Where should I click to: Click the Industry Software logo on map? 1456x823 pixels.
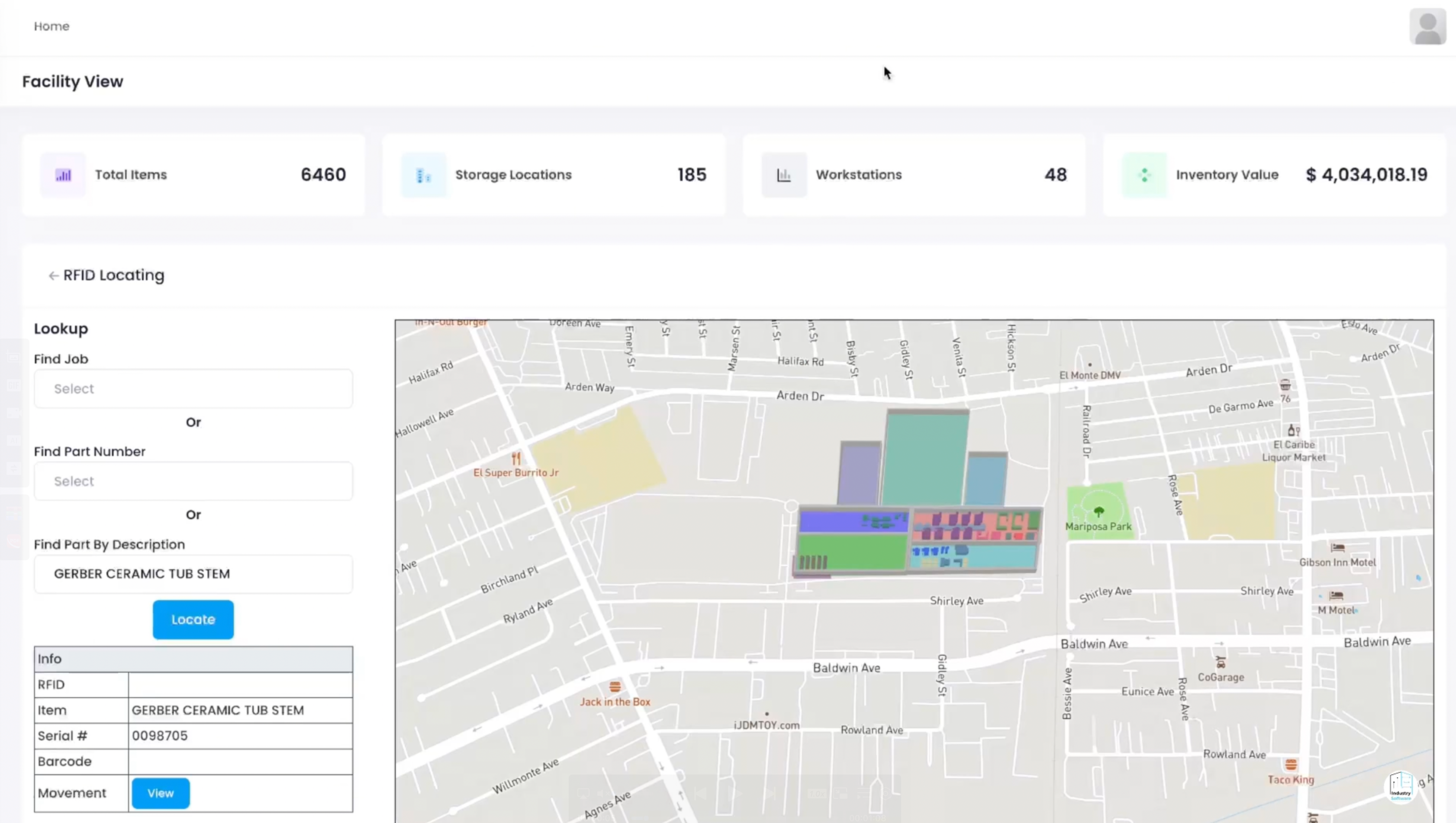tap(1401, 785)
